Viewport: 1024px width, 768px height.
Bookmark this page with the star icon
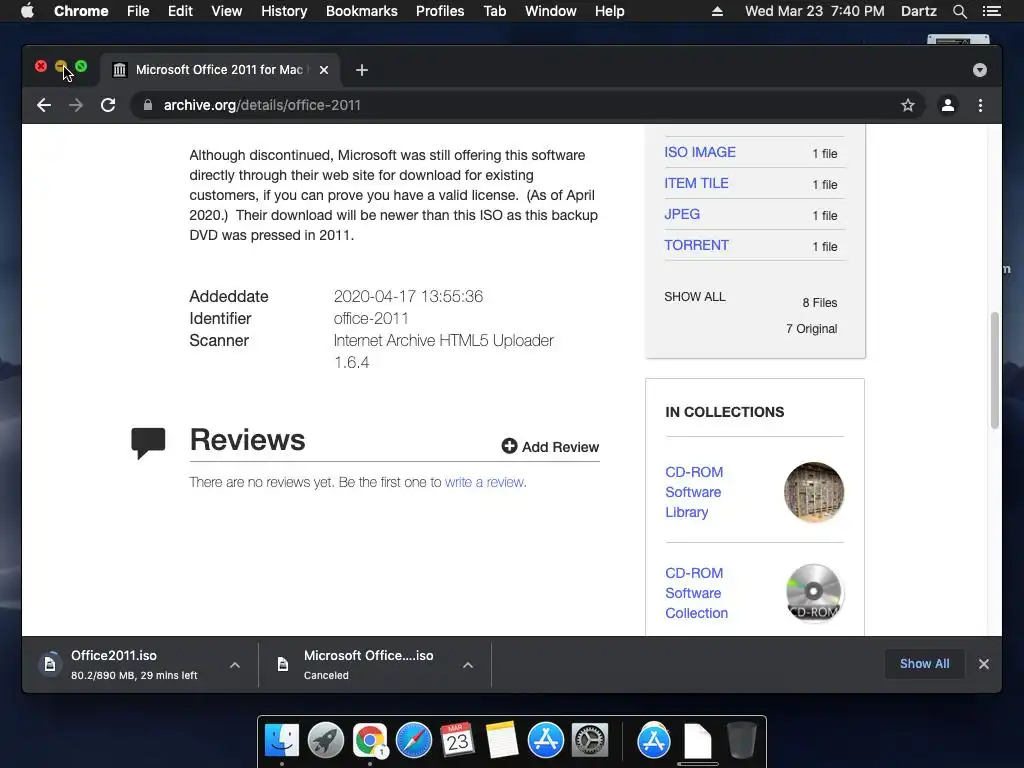[x=908, y=105]
